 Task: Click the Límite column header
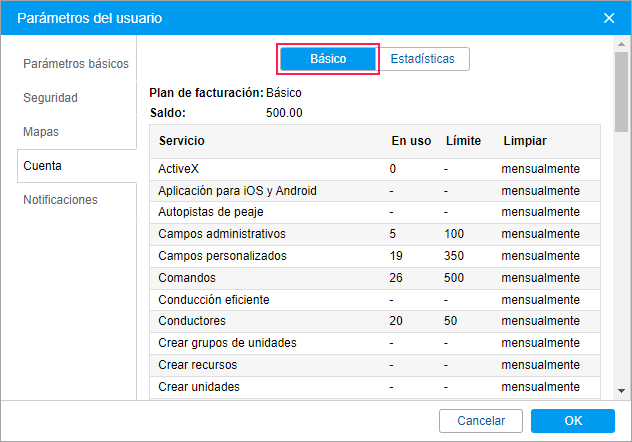pos(464,141)
